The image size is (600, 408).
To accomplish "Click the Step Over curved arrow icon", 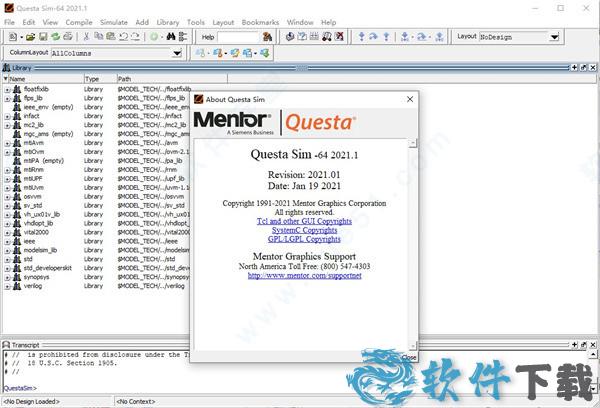I will tap(373, 37).
